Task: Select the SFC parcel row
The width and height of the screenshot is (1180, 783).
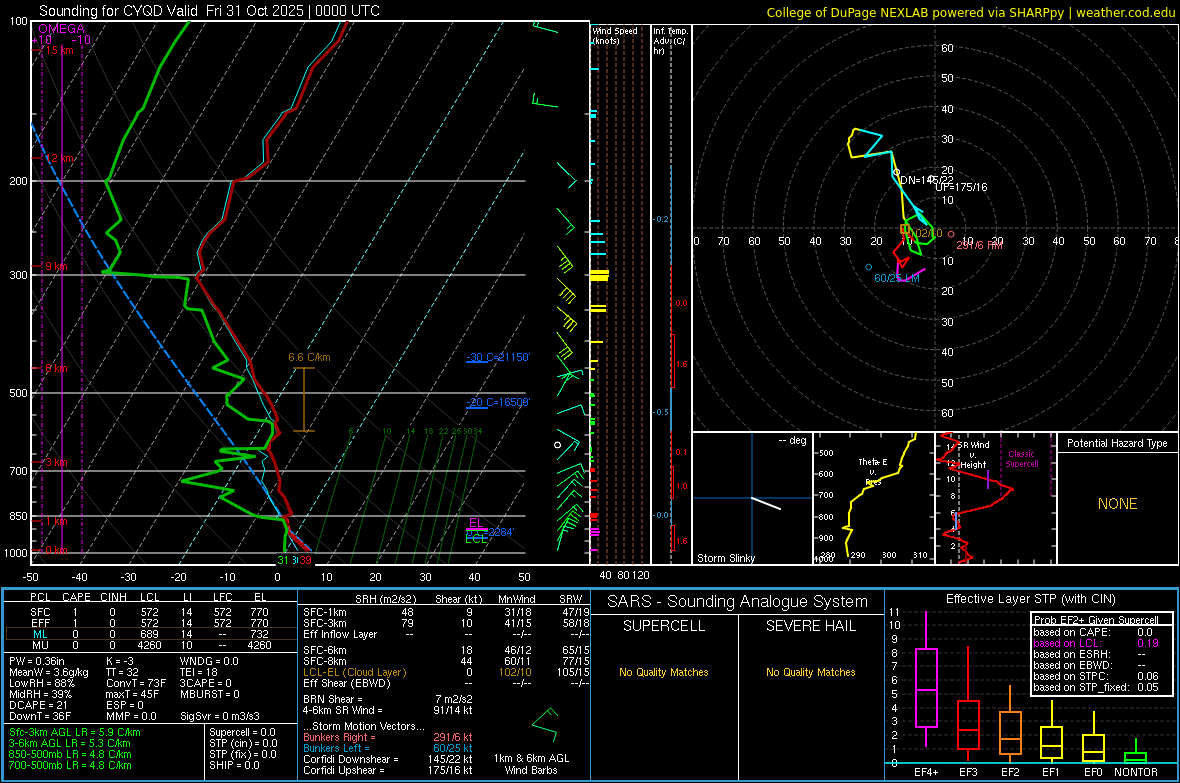Action: 151,612
